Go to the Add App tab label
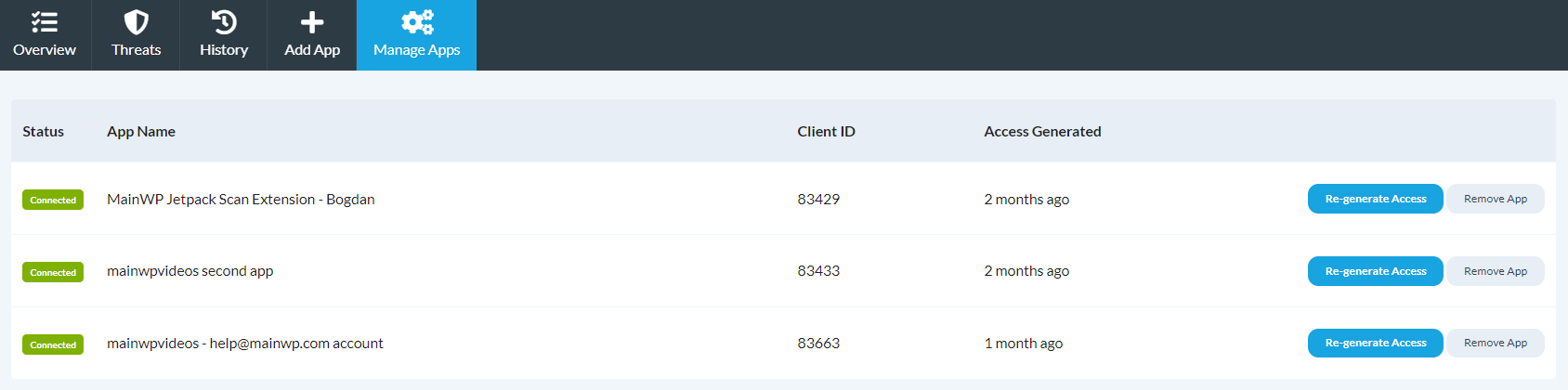This screenshot has height=390, width=1568. [312, 50]
